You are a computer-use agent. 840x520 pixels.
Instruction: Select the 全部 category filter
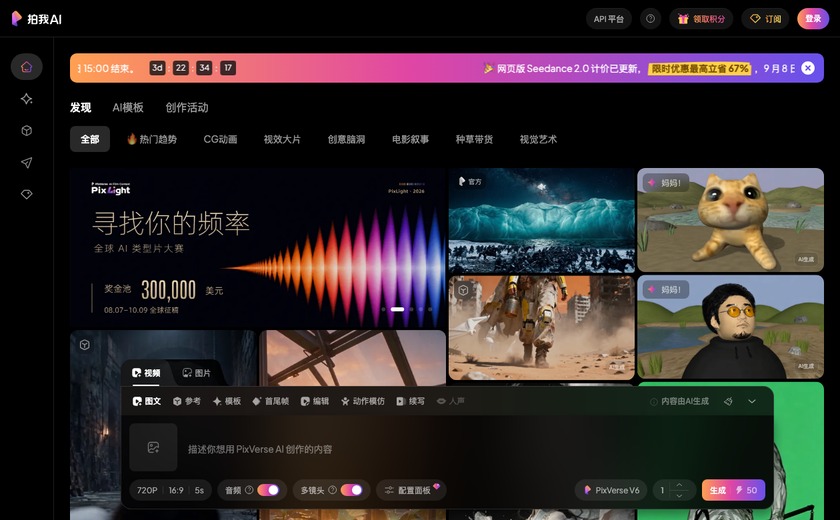point(90,139)
